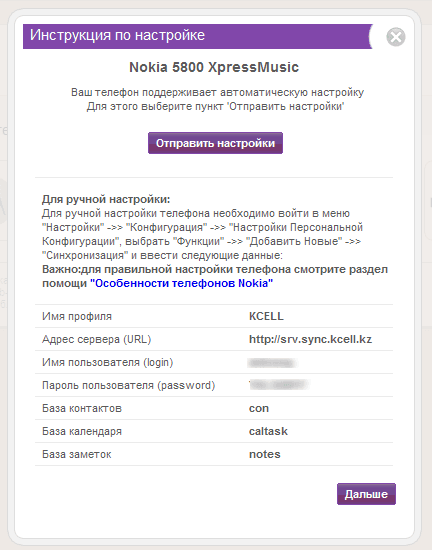
Task: Open the Особенности телефонов Nokia help link
Action: point(182,283)
